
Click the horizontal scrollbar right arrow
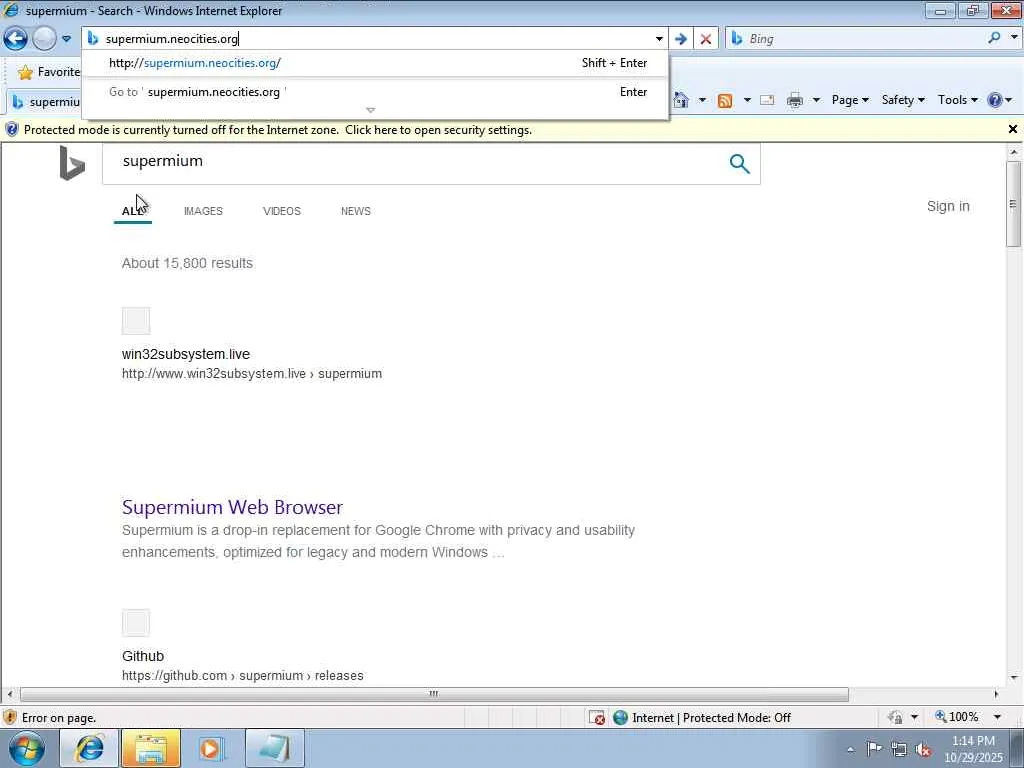coord(996,694)
